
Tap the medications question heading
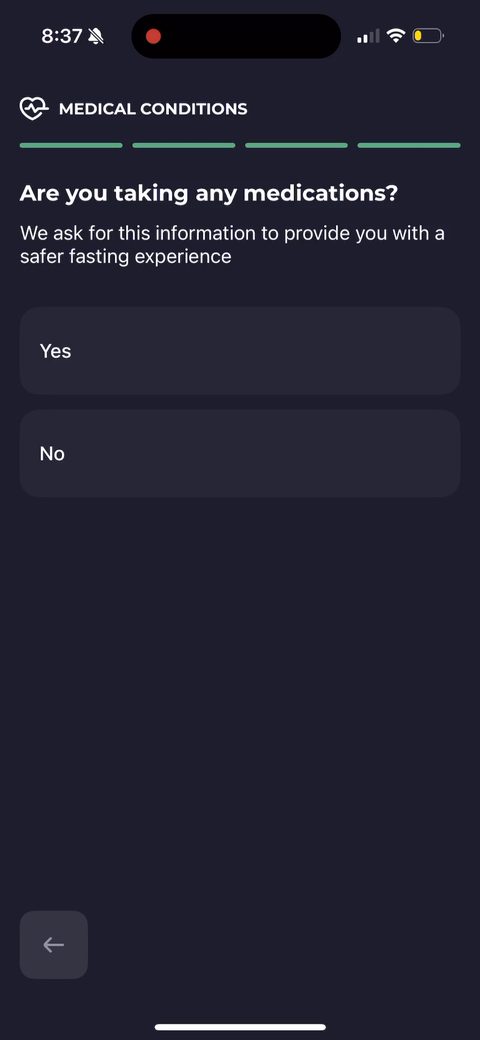(209, 194)
